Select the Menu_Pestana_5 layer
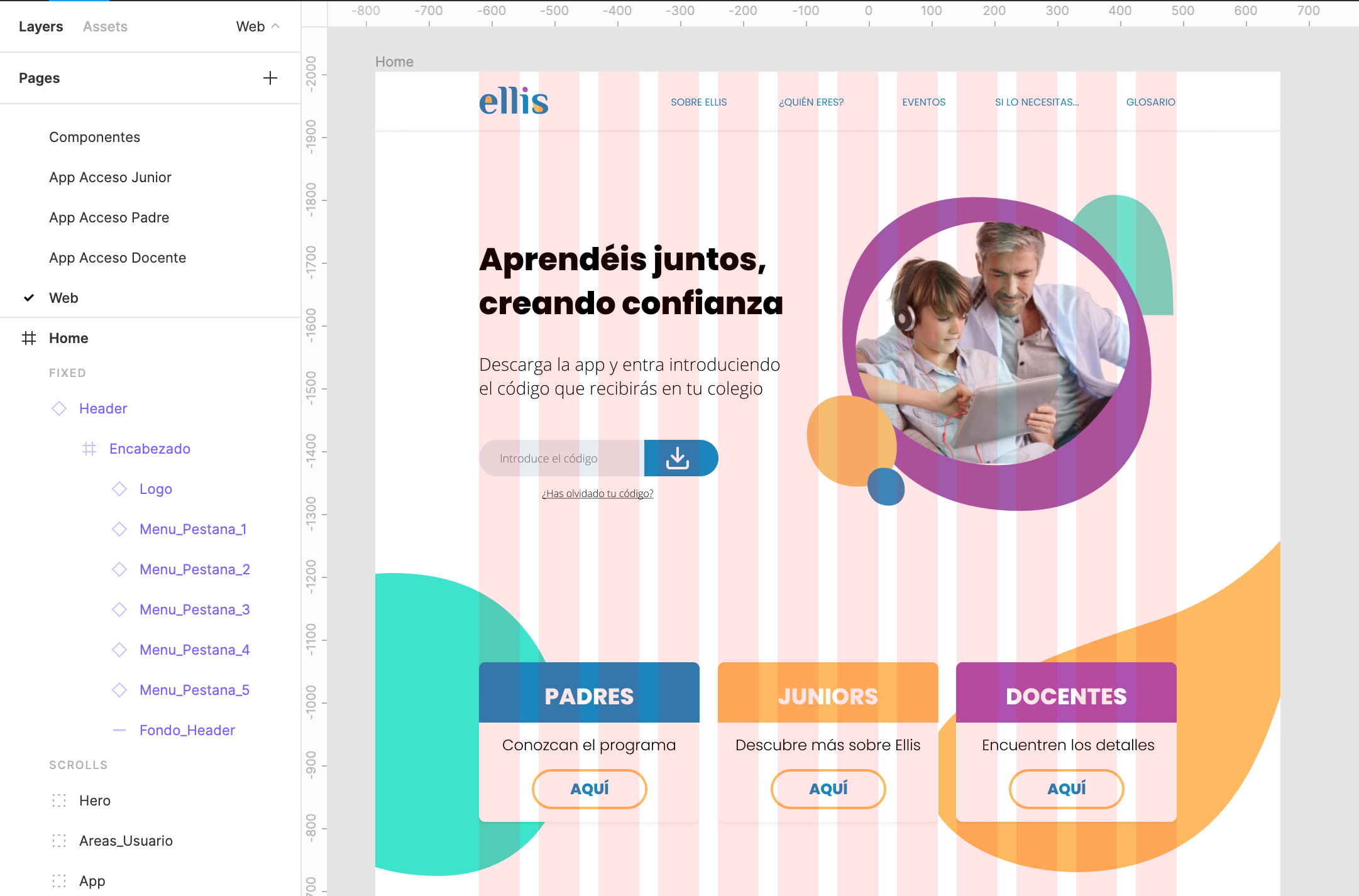1359x896 pixels. pos(195,690)
